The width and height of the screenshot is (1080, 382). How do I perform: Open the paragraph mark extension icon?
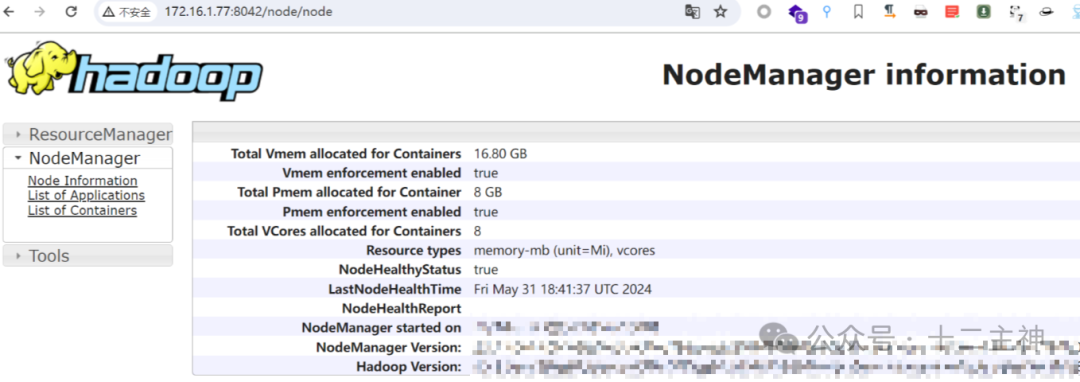tap(889, 12)
